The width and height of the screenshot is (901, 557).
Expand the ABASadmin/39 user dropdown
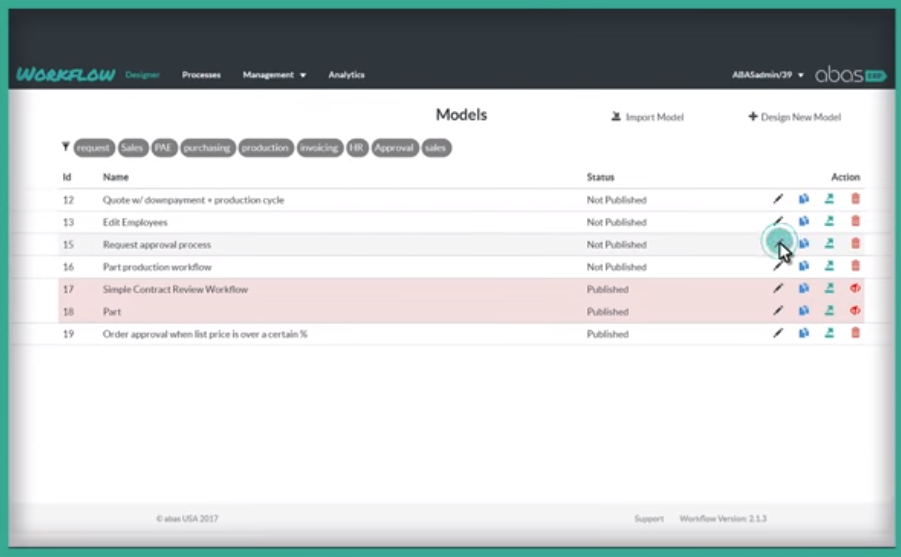point(768,75)
